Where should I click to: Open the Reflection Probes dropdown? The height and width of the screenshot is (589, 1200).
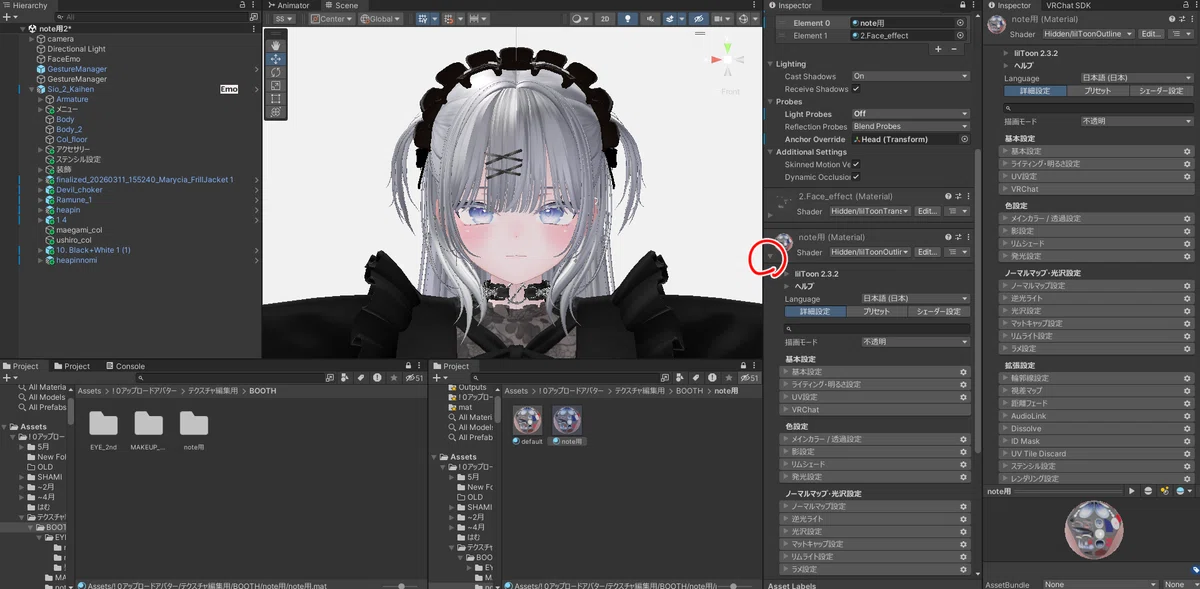tap(910, 127)
